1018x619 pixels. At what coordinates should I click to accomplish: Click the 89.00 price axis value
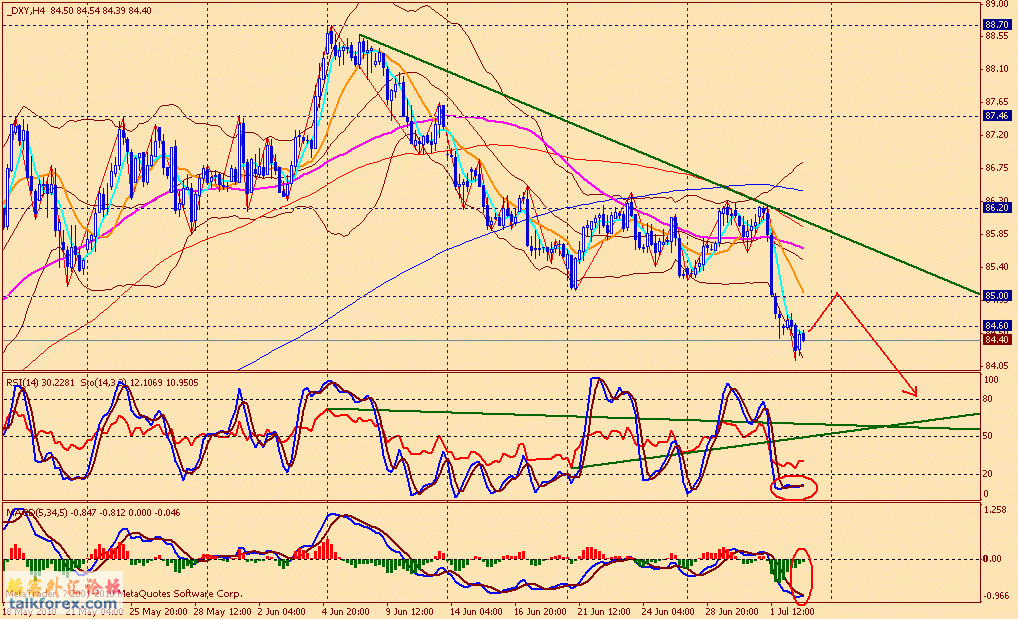(997, 4)
